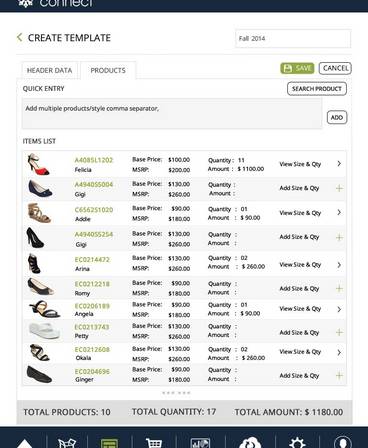Click View Size & Qty for Okala
This screenshot has height=448, width=368.
300,352
